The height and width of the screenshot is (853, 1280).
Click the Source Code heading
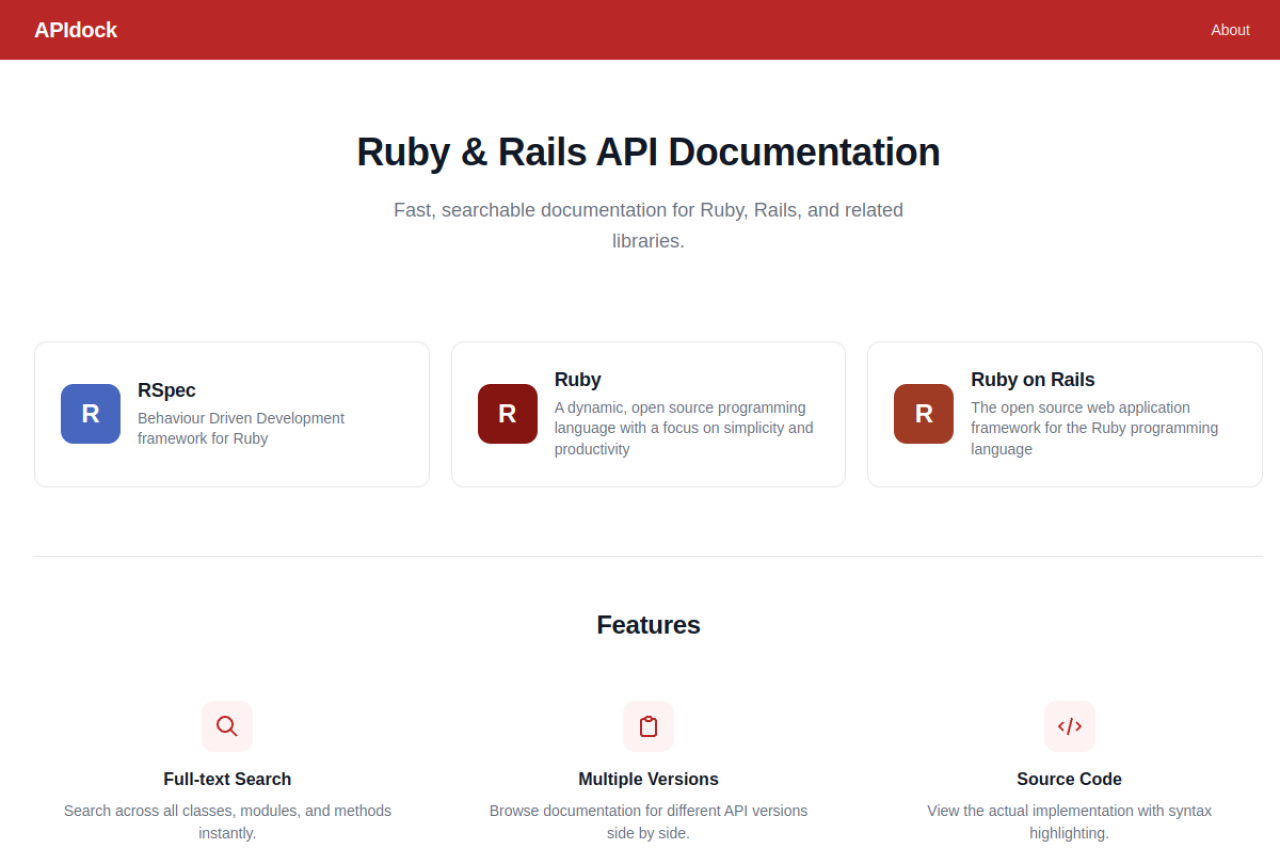click(1069, 779)
